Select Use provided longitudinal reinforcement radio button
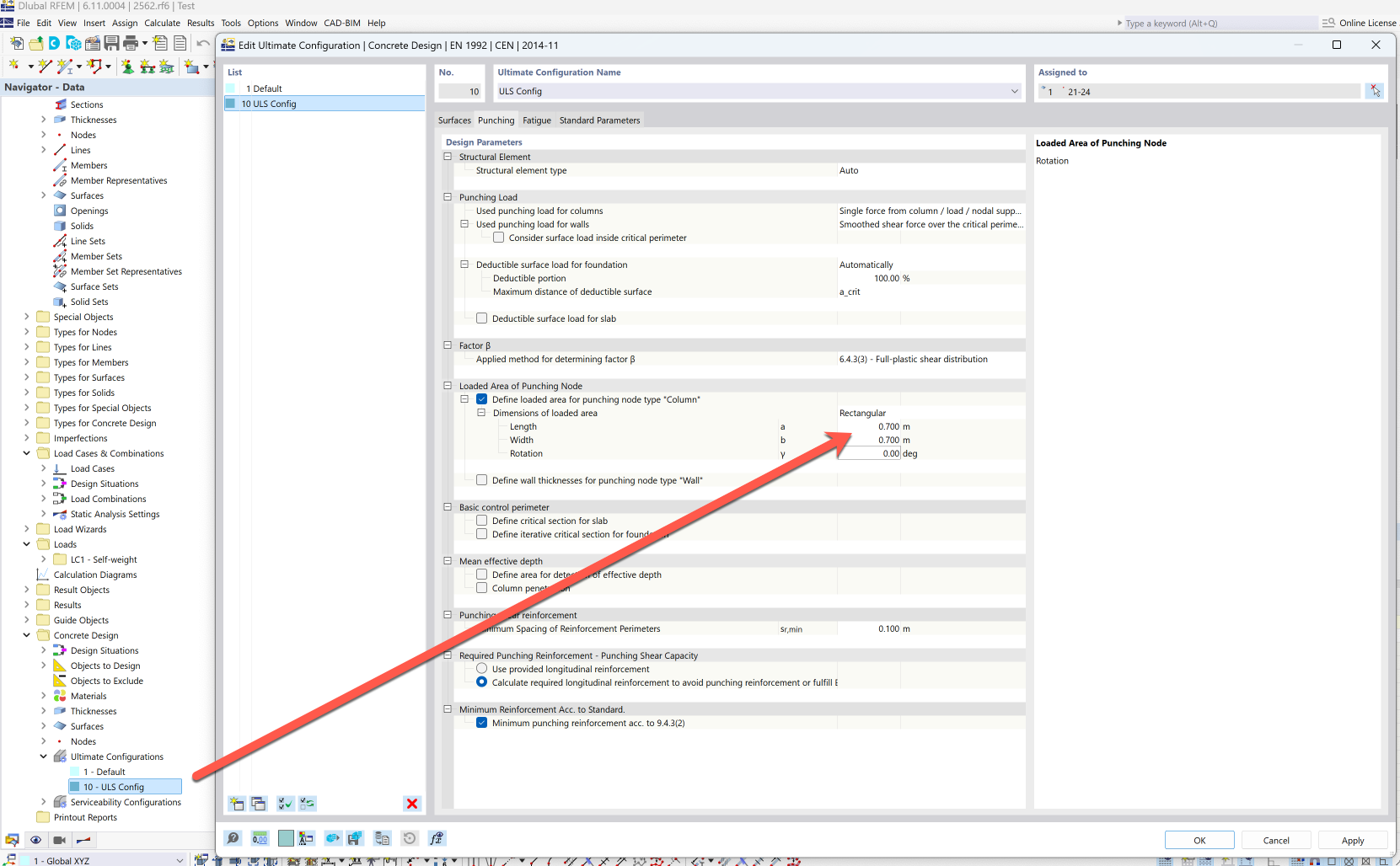Screen dimensions: 1400x866 pos(482,669)
